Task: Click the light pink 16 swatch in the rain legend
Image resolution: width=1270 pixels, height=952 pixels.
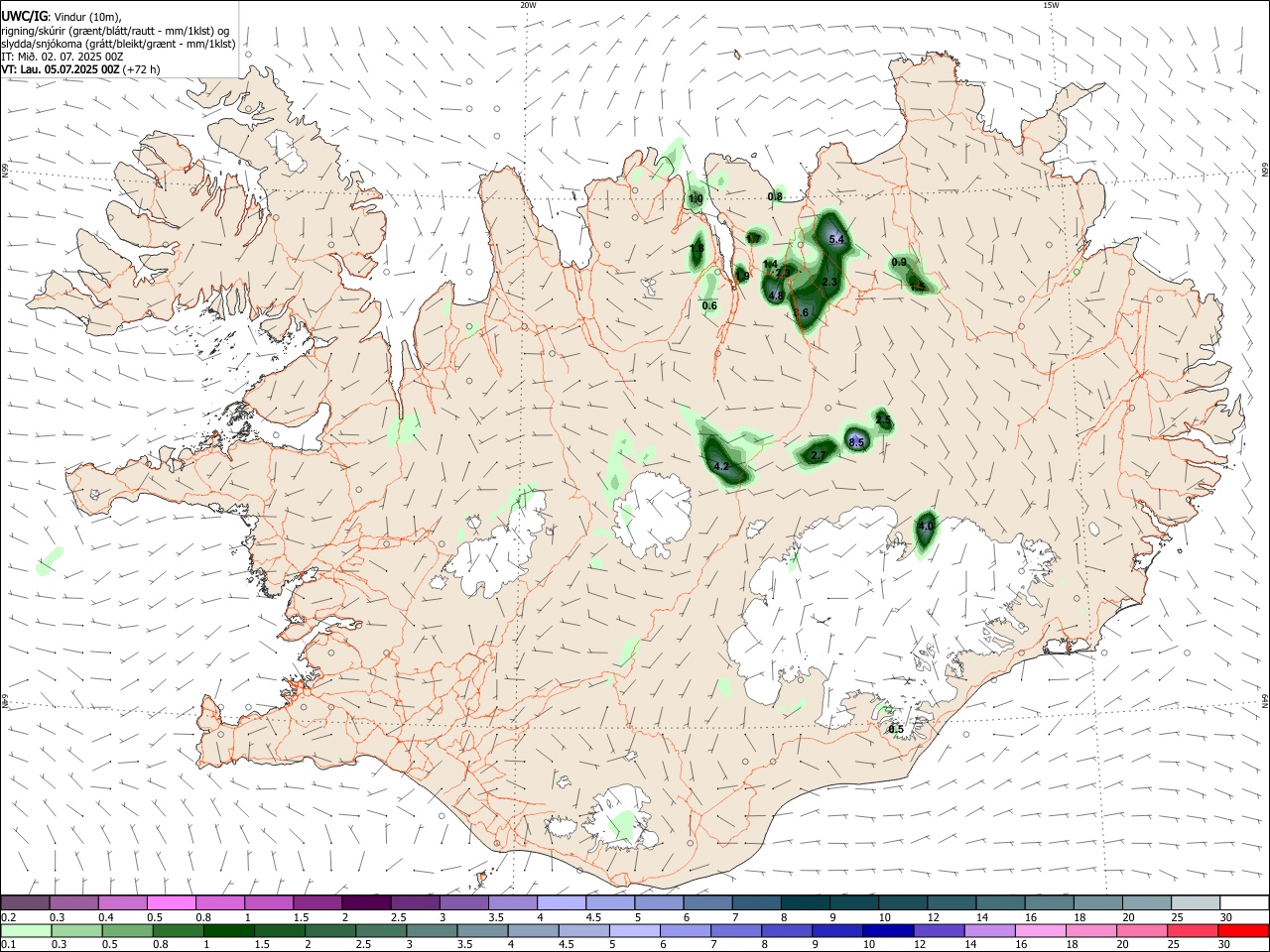Action: pyautogui.click(x=1040, y=931)
